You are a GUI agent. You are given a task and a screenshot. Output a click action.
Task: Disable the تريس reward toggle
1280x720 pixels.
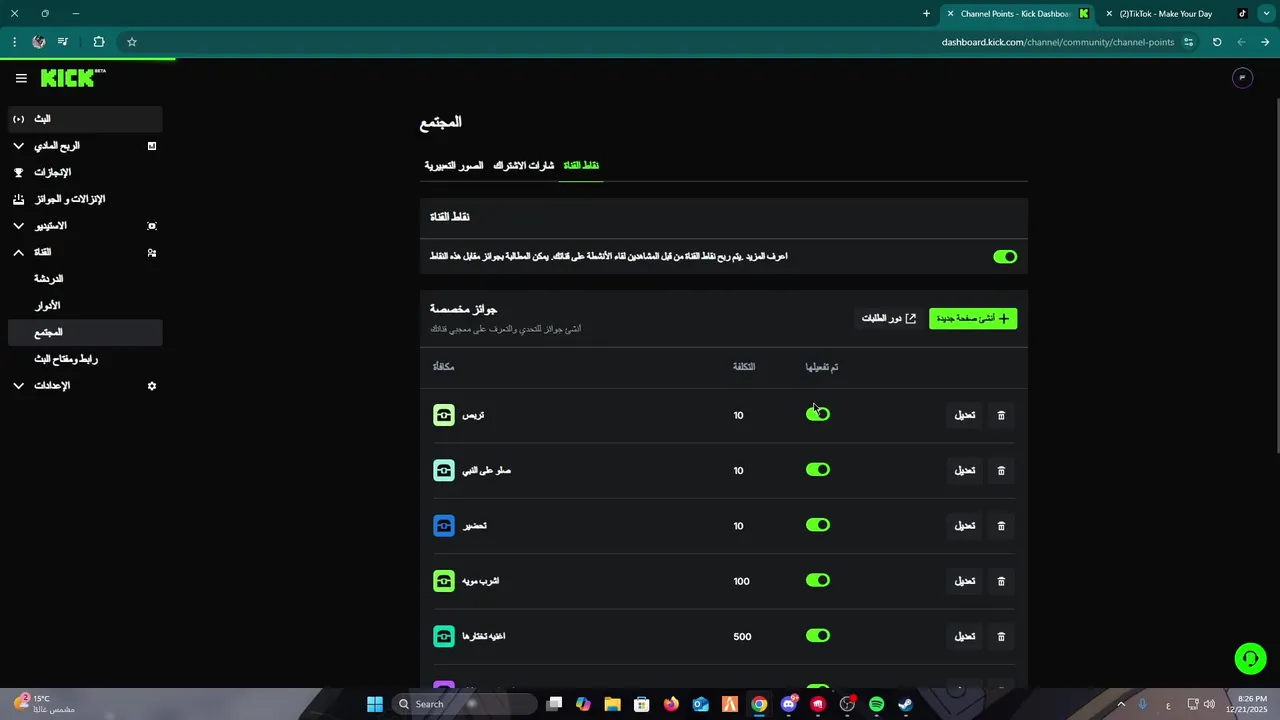click(818, 414)
